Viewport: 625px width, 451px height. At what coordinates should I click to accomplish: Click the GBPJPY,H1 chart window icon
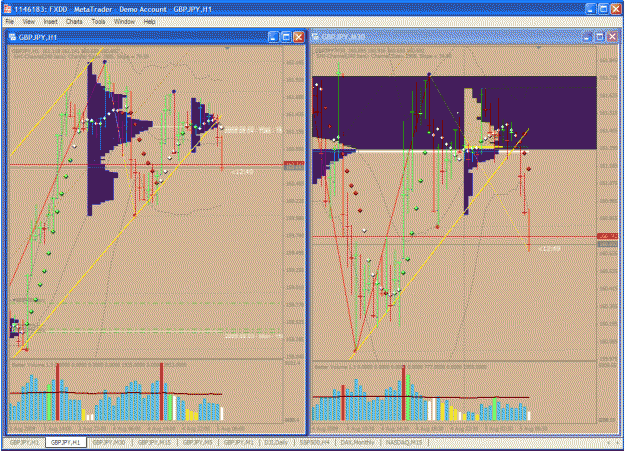click(12, 37)
